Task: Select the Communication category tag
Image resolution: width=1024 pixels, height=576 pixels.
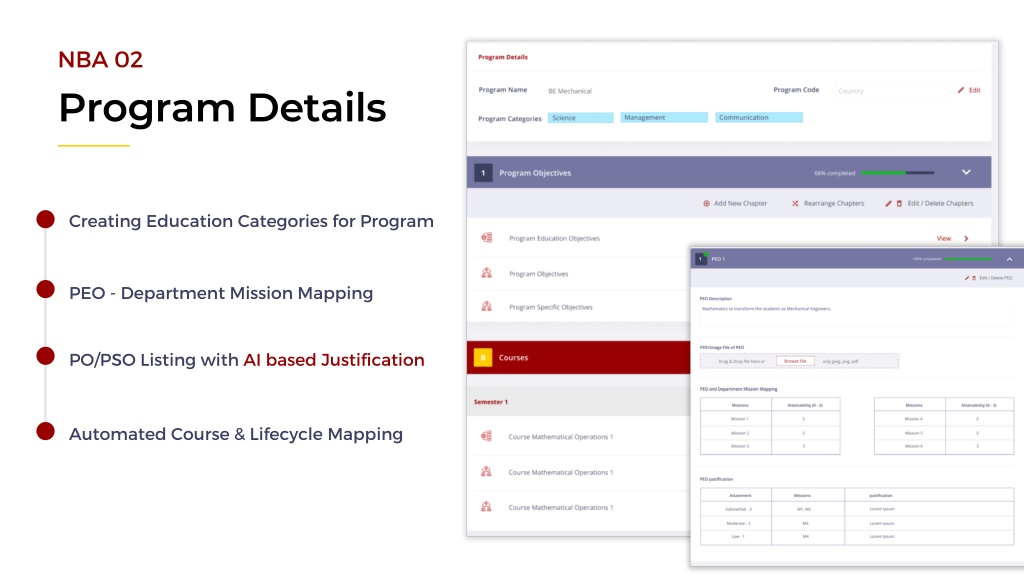Action: [759, 118]
